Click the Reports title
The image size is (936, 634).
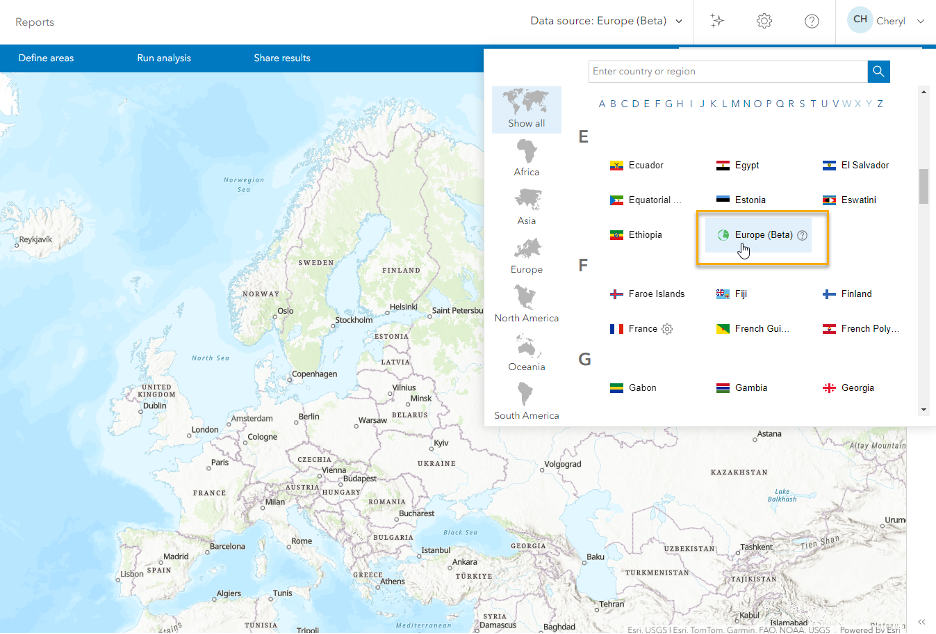pyautogui.click(x=35, y=22)
